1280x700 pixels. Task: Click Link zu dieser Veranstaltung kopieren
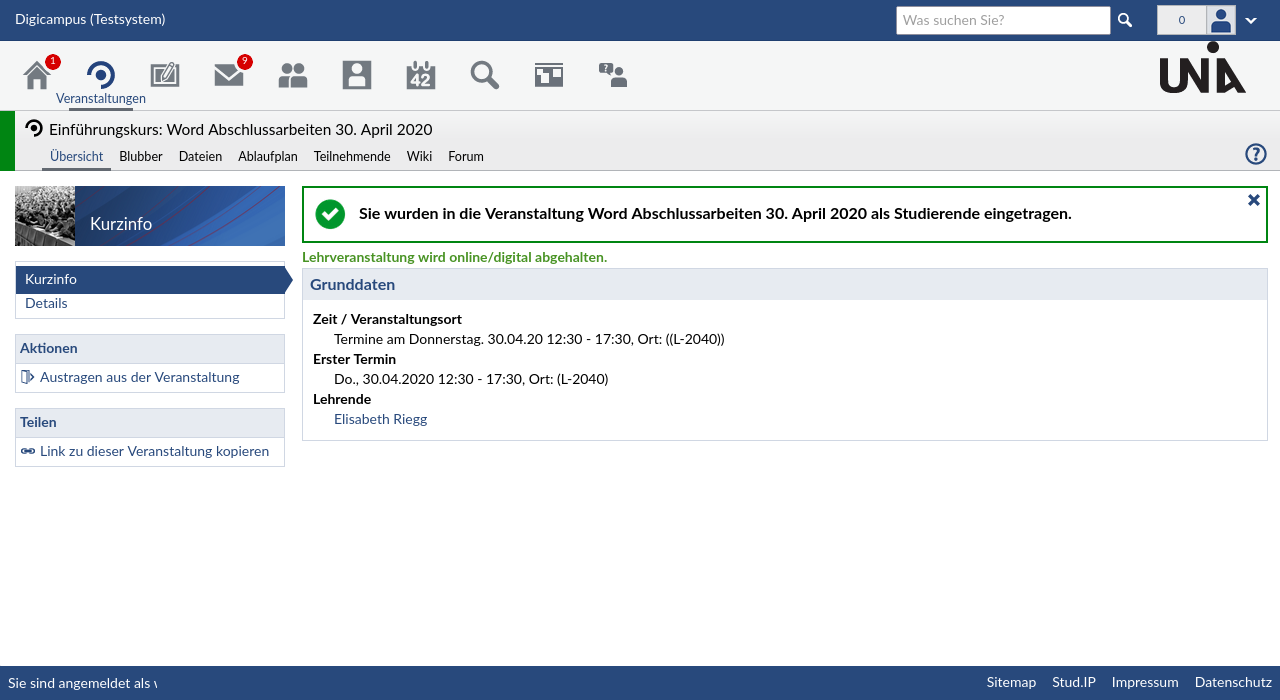click(x=154, y=451)
